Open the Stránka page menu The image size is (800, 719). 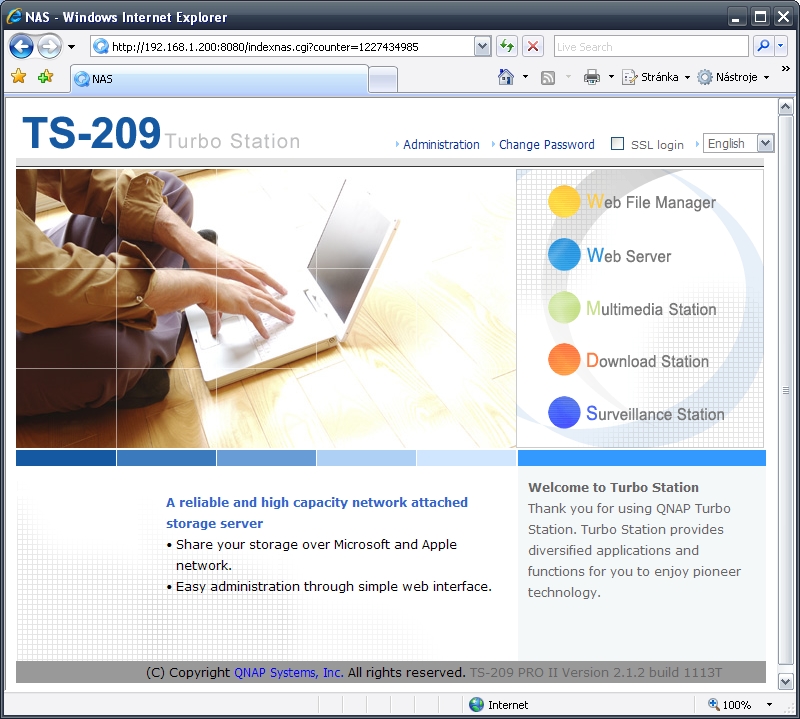656,77
